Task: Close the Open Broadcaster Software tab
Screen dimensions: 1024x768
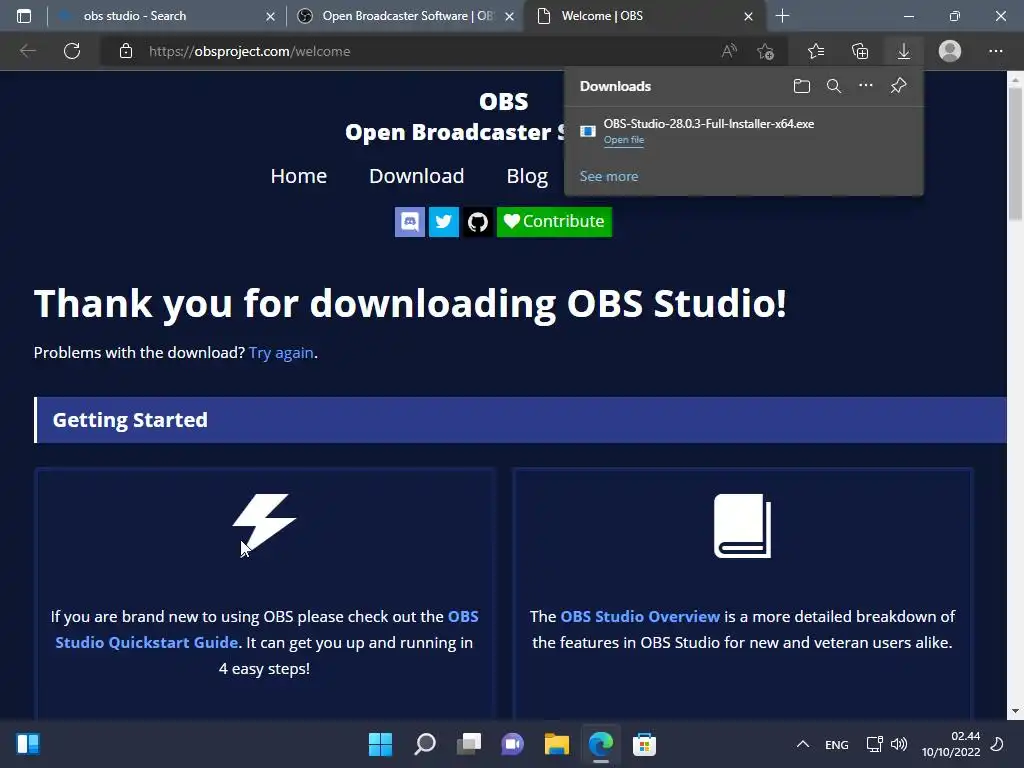Action: (509, 16)
